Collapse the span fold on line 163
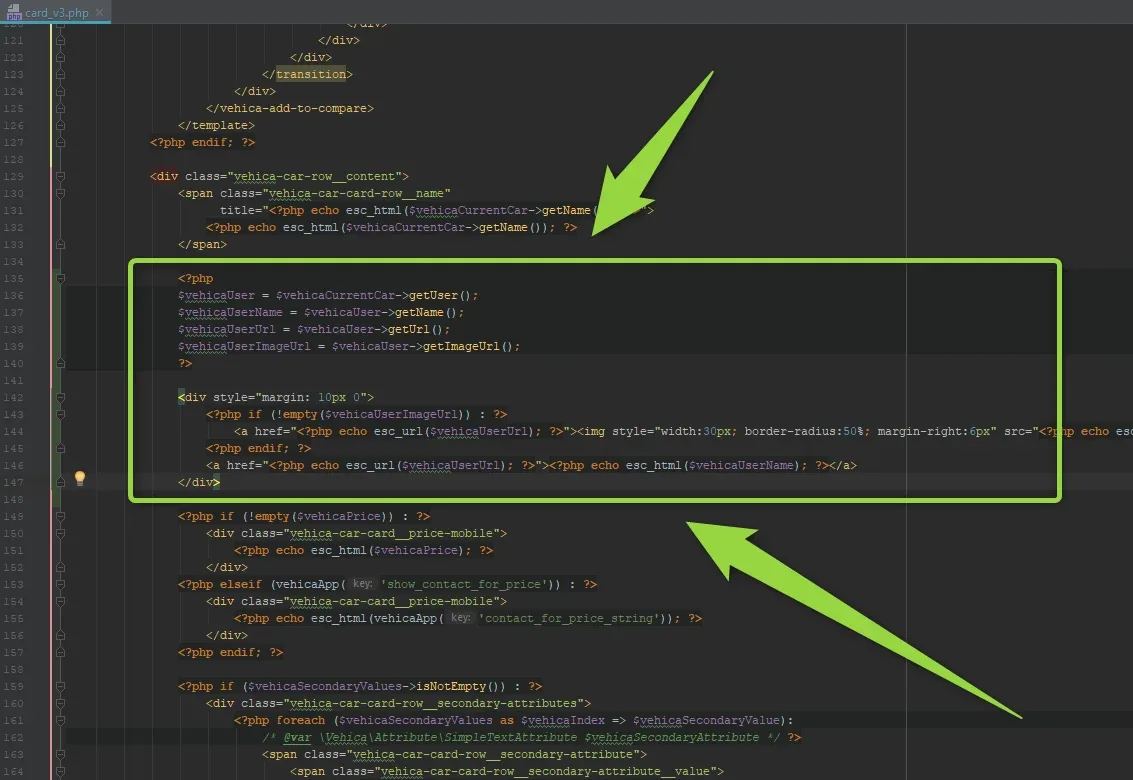 pos(61,754)
